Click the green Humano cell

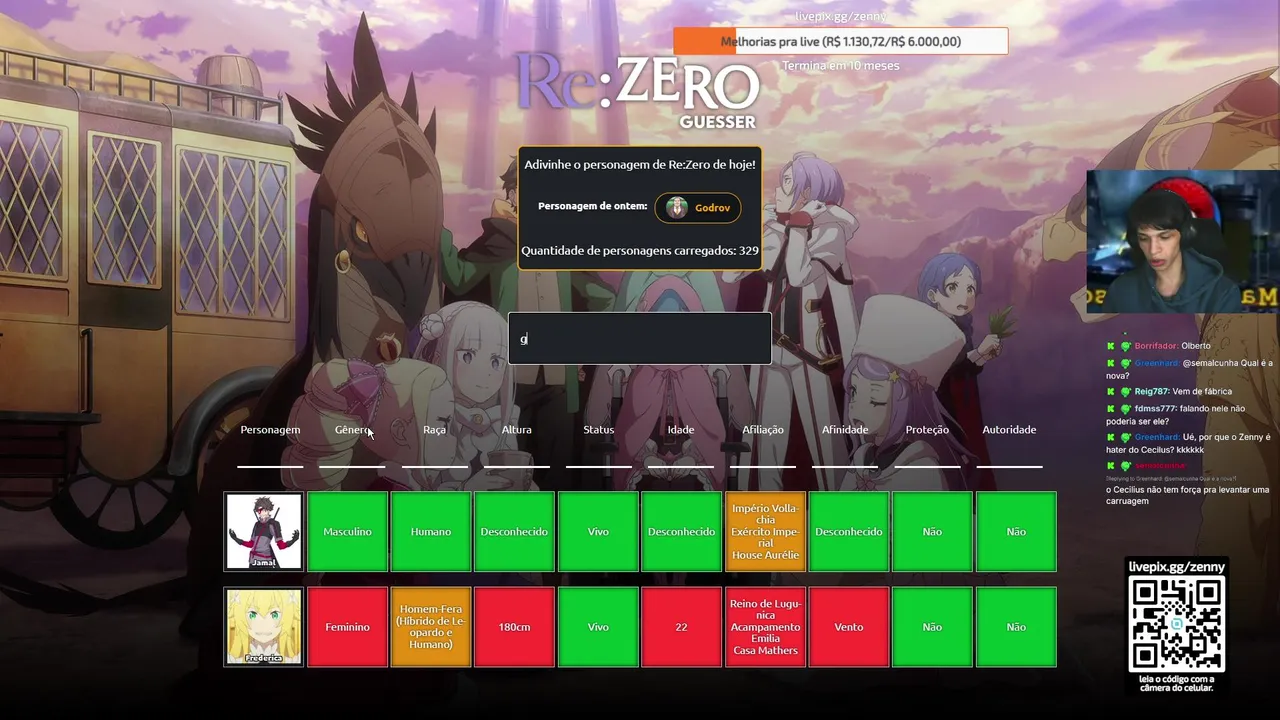pyautogui.click(x=431, y=531)
